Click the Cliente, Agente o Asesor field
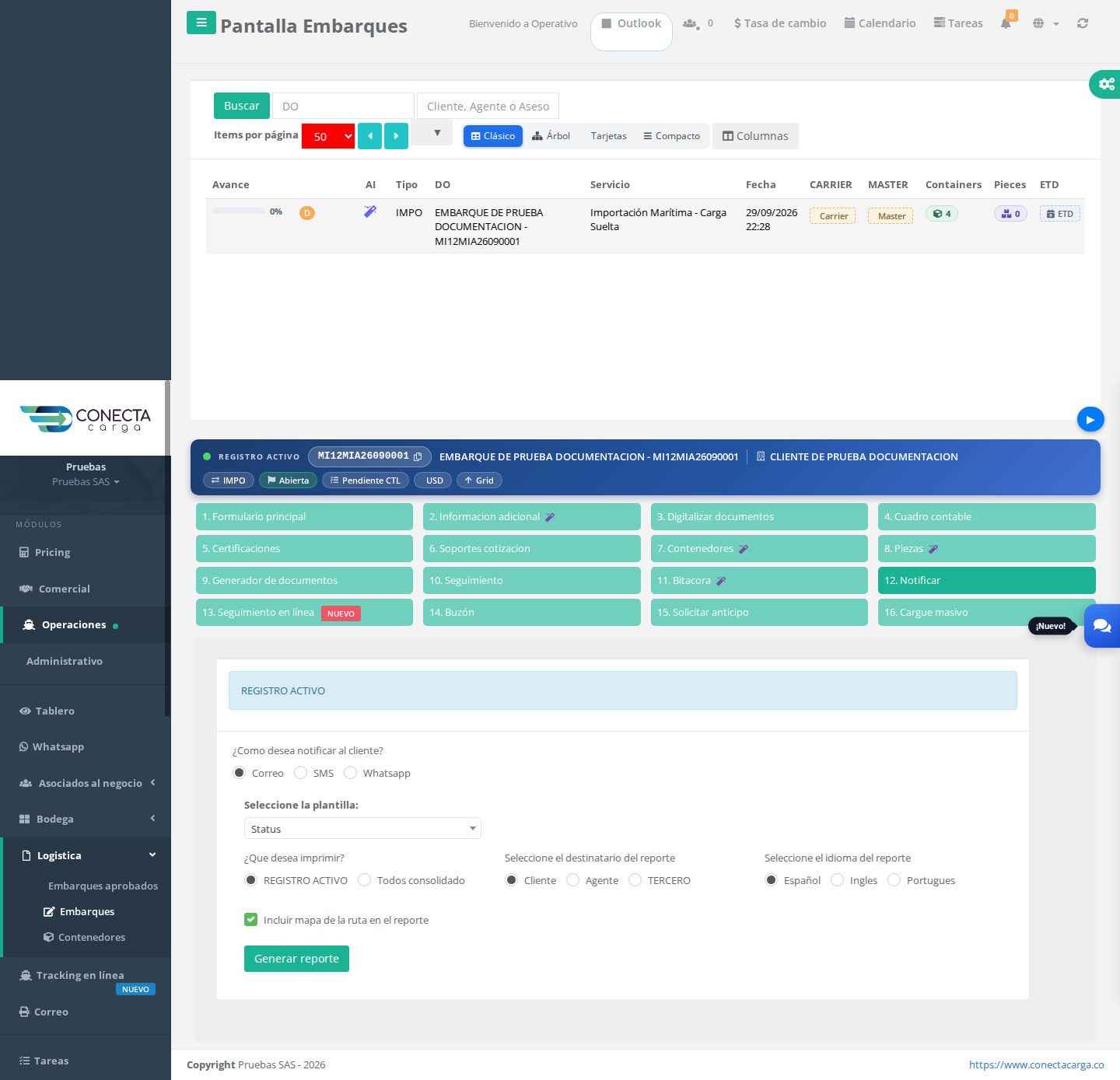 488,106
